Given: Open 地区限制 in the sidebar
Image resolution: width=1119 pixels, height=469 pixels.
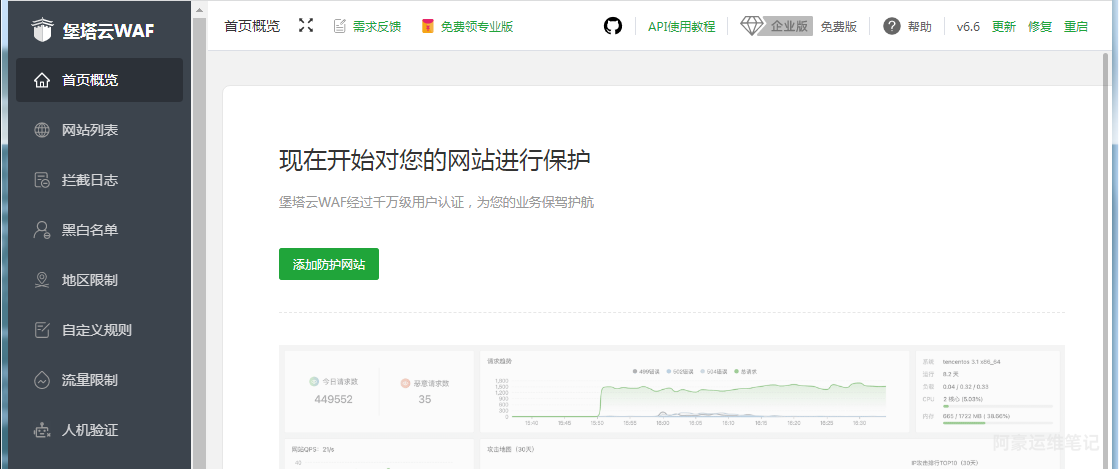Looking at the screenshot, I should point(99,280).
